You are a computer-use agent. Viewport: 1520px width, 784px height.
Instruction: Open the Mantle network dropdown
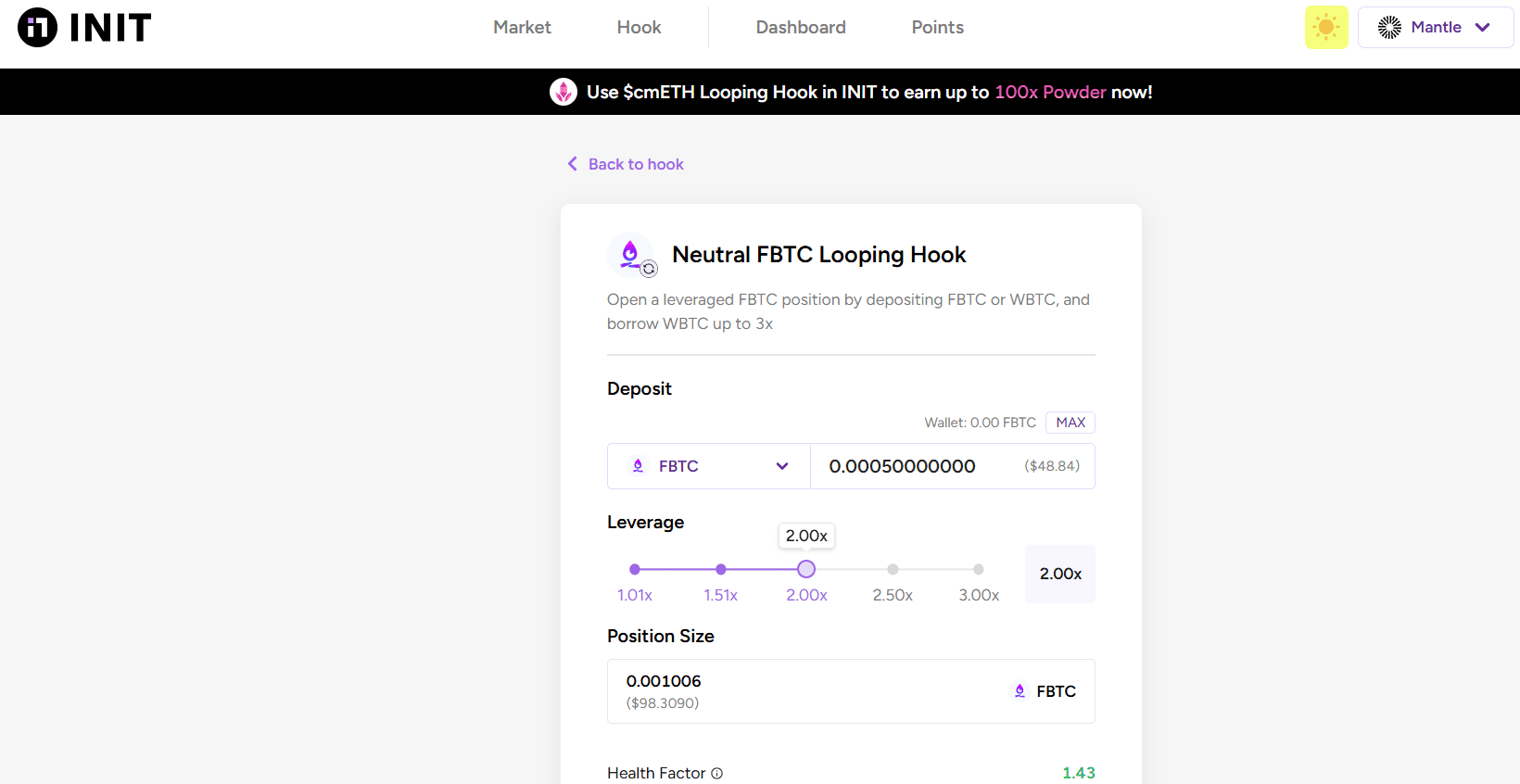[x=1435, y=28]
